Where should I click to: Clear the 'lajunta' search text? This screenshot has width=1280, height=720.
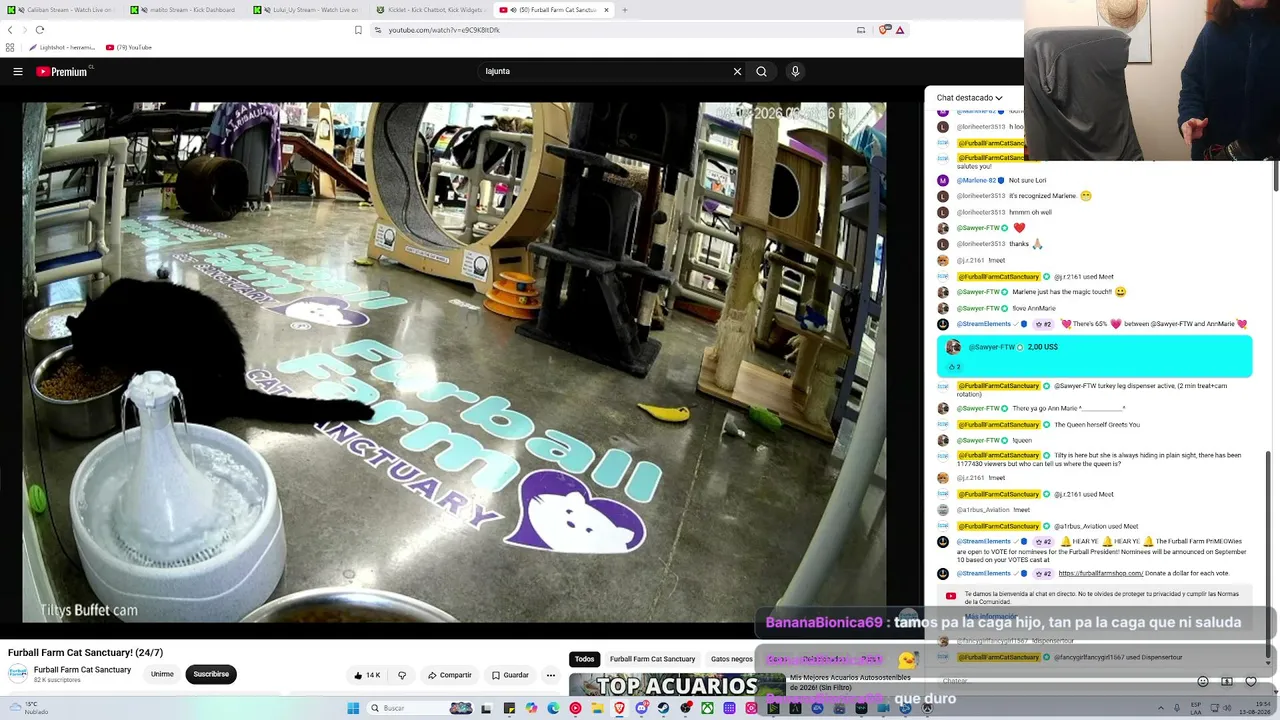[737, 71]
